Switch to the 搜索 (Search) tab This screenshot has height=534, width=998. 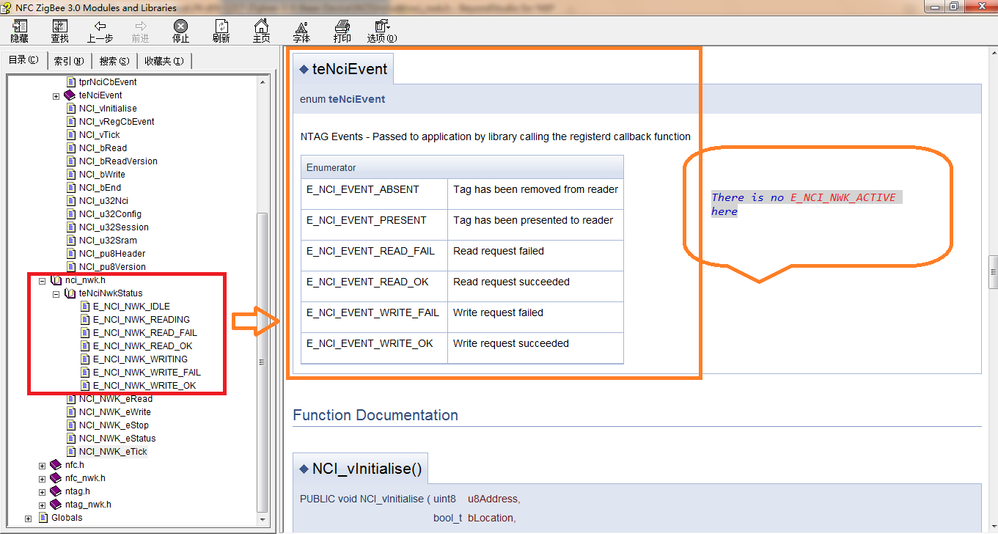pyautogui.click(x=114, y=61)
